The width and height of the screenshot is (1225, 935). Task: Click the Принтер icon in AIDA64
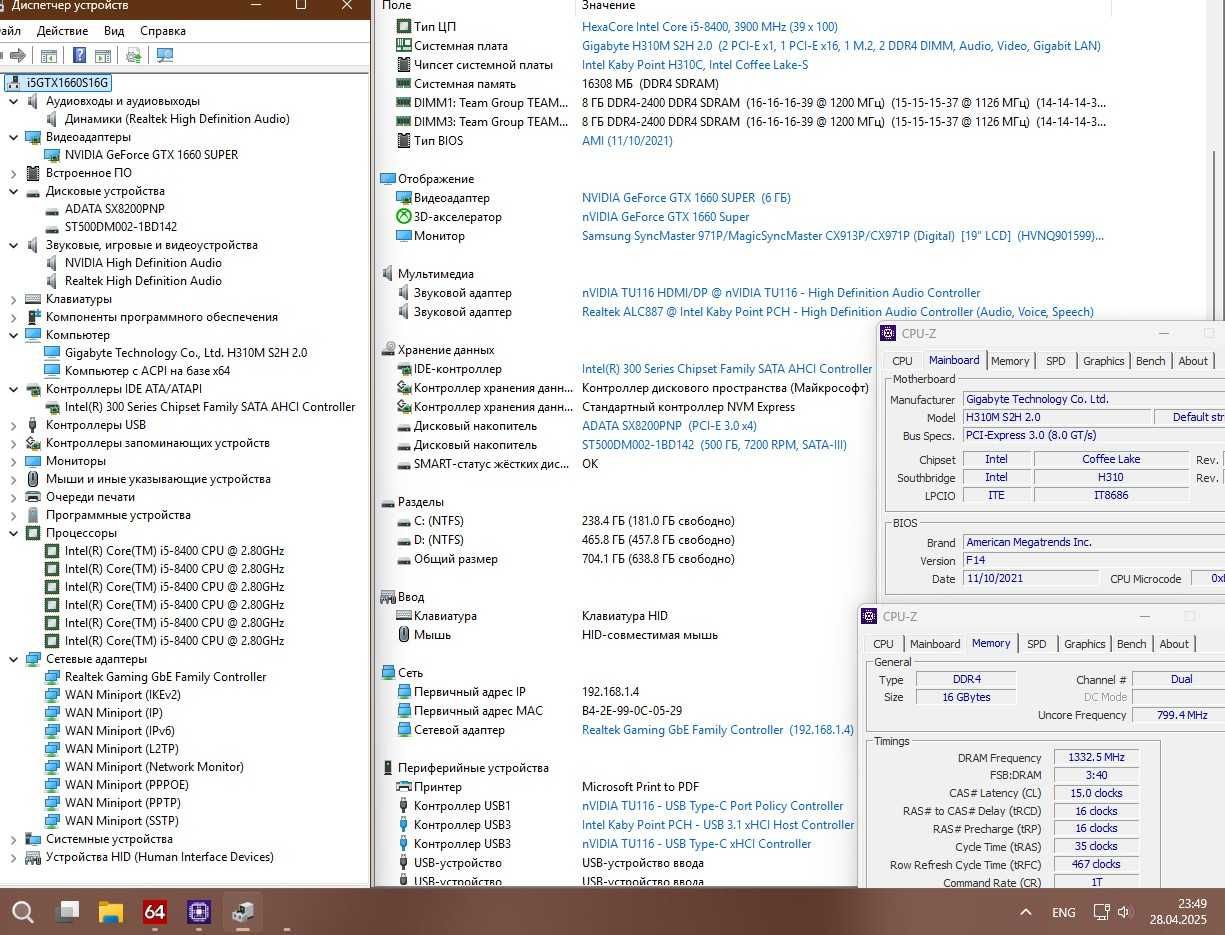[x=404, y=787]
